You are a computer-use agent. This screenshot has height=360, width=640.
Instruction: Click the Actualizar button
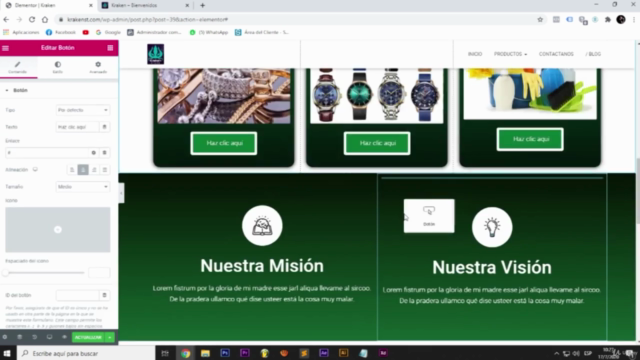tap(89, 337)
